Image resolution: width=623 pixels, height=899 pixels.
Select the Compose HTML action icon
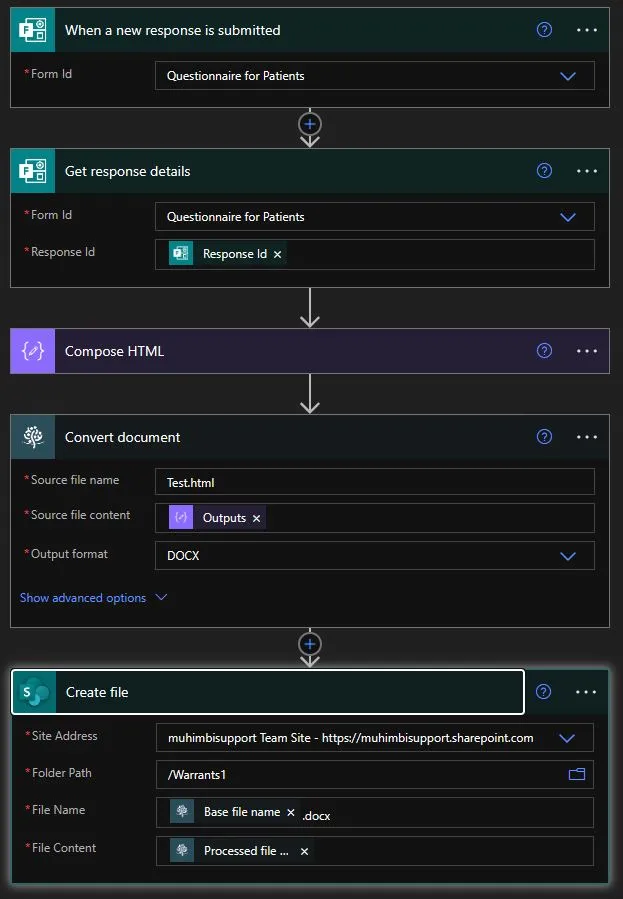(x=33, y=351)
